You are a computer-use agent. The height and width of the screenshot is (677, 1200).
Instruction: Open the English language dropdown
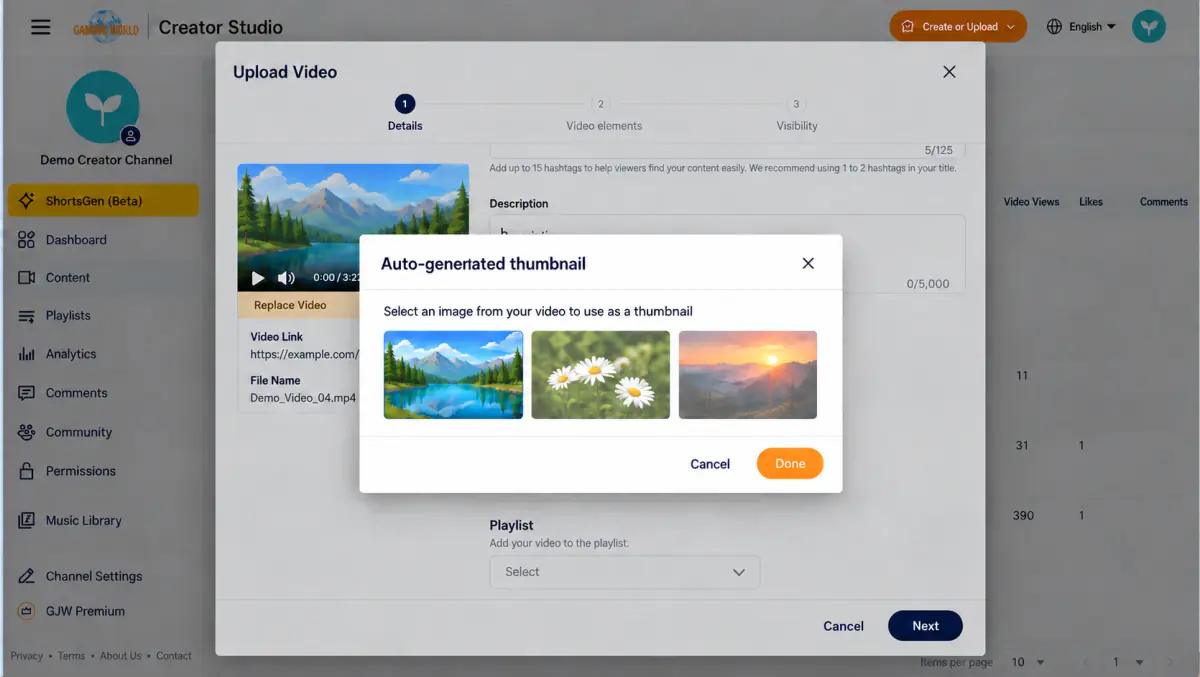pyautogui.click(x=1092, y=27)
